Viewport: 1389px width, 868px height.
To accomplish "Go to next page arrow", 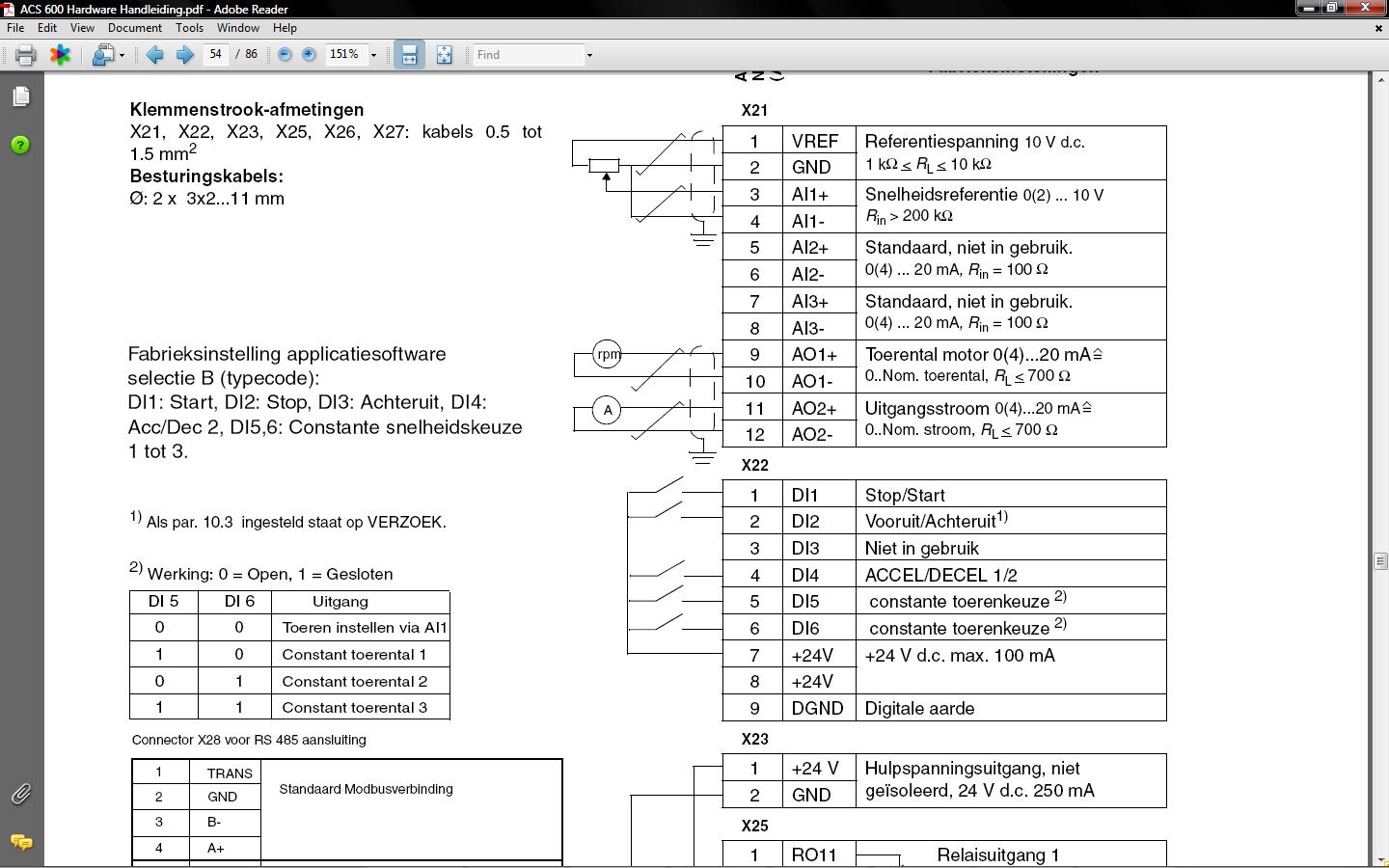I will click(184, 55).
